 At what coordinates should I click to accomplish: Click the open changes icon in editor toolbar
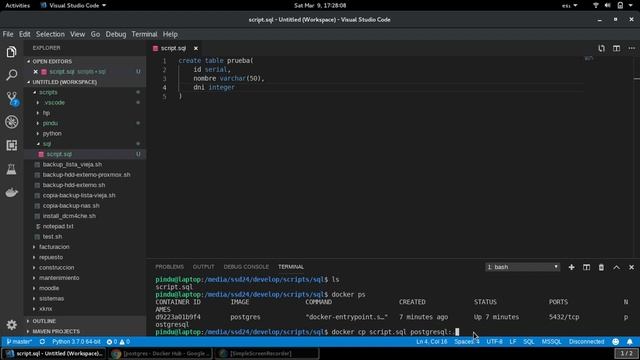[x=601, y=48]
